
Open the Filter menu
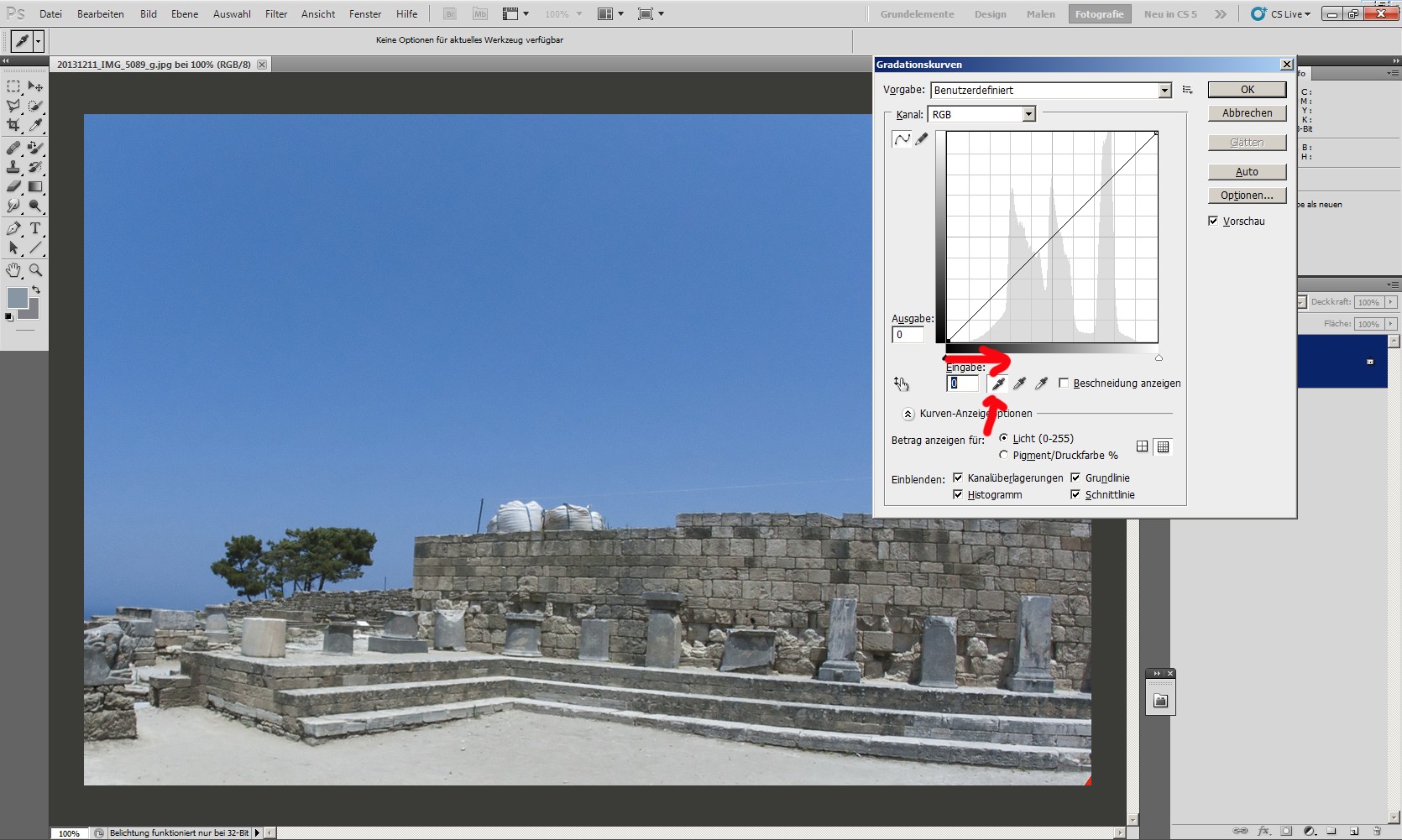click(x=276, y=14)
